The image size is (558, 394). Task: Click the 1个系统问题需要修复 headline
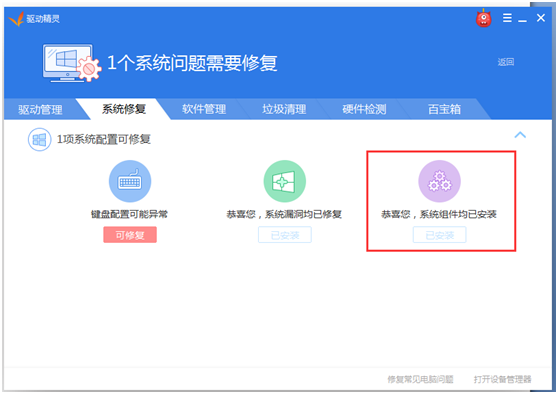point(192,63)
